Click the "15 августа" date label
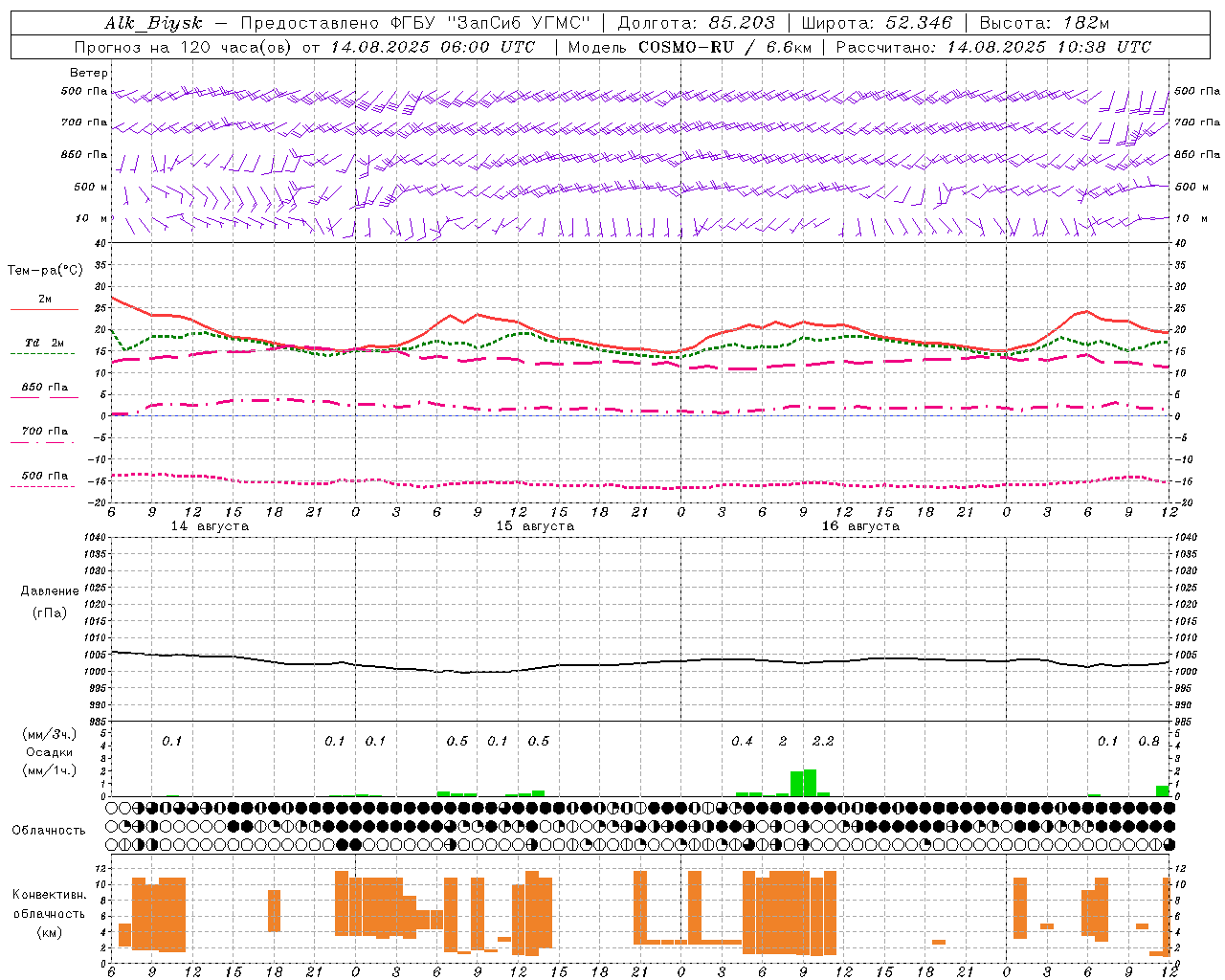This screenshot has width=1225, height=980. pyautogui.click(x=535, y=526)
